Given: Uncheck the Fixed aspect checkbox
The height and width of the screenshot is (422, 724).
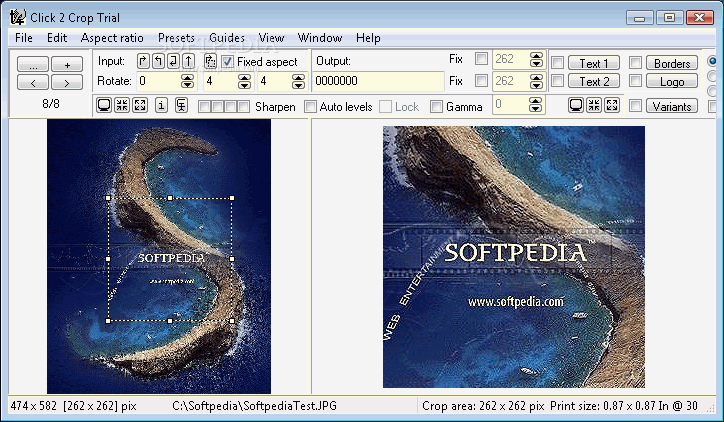Looking at the screenshot, I should pos(227,61).
